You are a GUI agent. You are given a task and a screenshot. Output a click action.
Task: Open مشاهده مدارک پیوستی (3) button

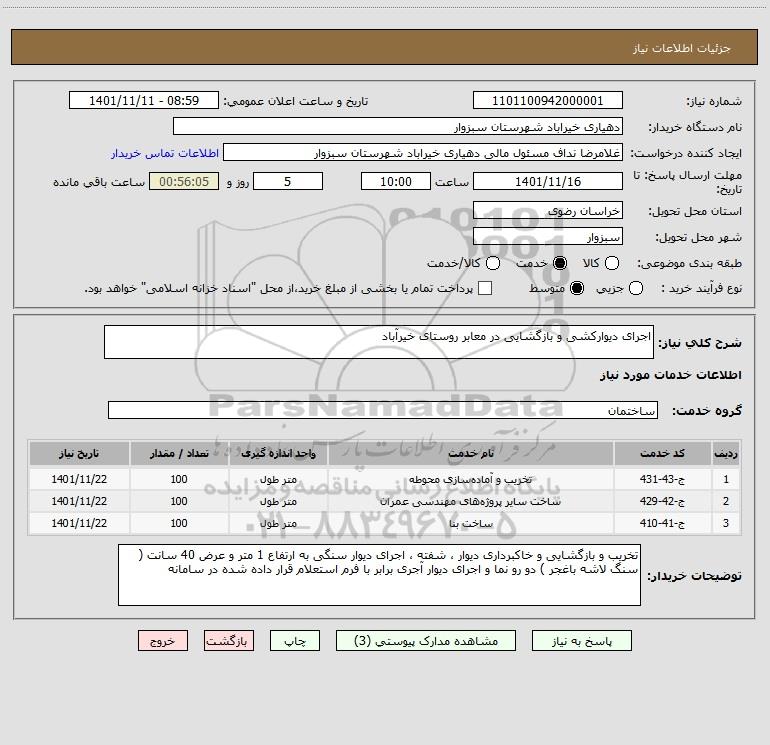[426, 641]
